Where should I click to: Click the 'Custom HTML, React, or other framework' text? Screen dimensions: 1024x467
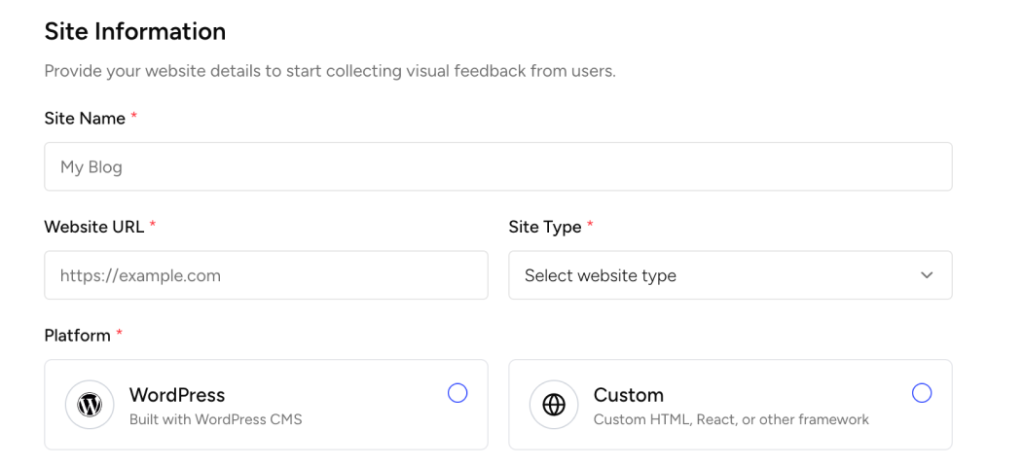pyautogui.click(x=731, y=419)
